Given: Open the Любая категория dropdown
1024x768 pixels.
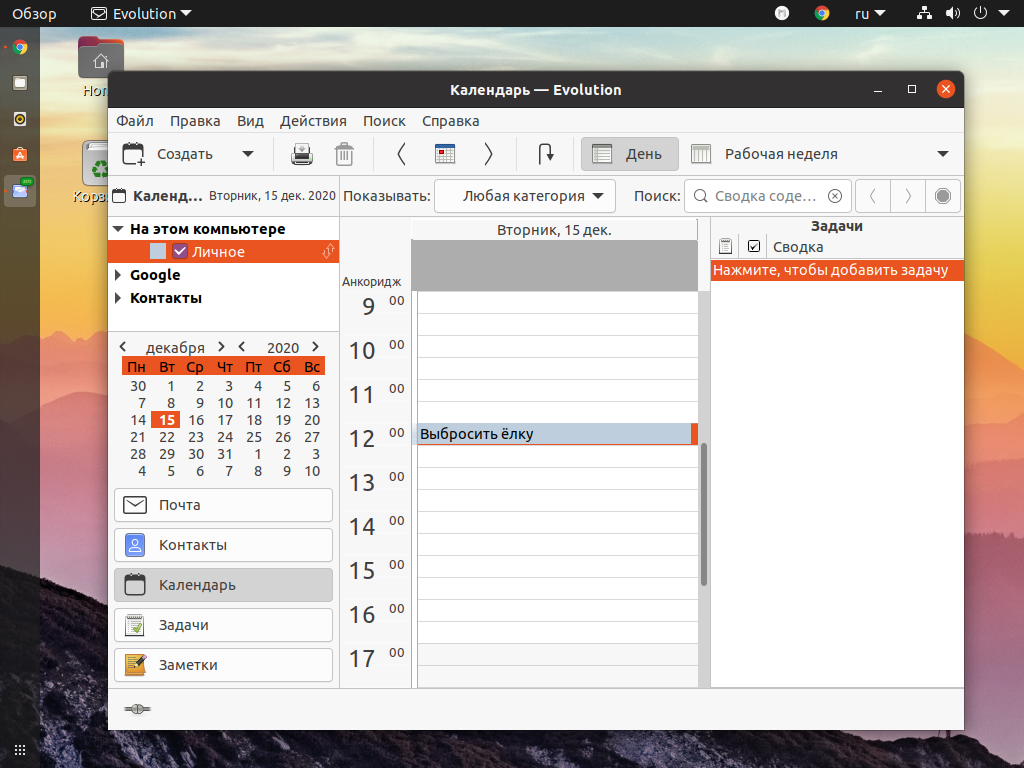Looking at the screenshot, I should click(525, 196).
